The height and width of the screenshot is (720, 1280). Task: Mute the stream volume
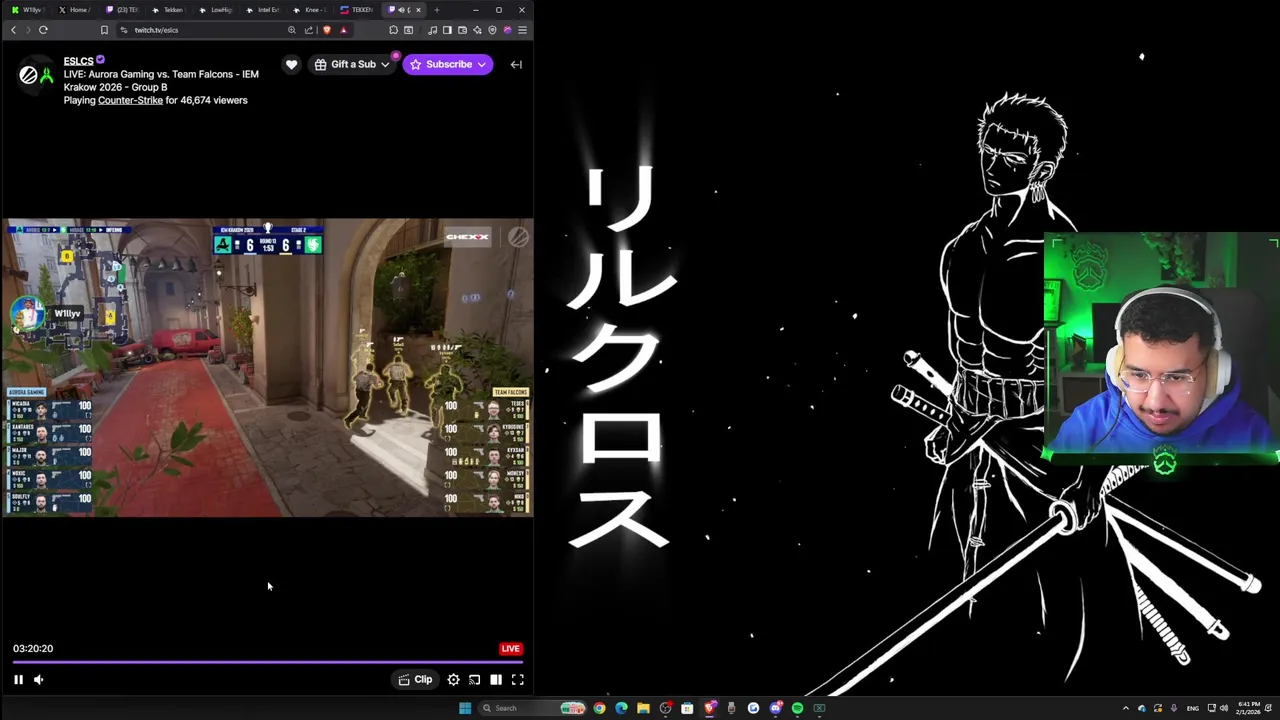38,679
